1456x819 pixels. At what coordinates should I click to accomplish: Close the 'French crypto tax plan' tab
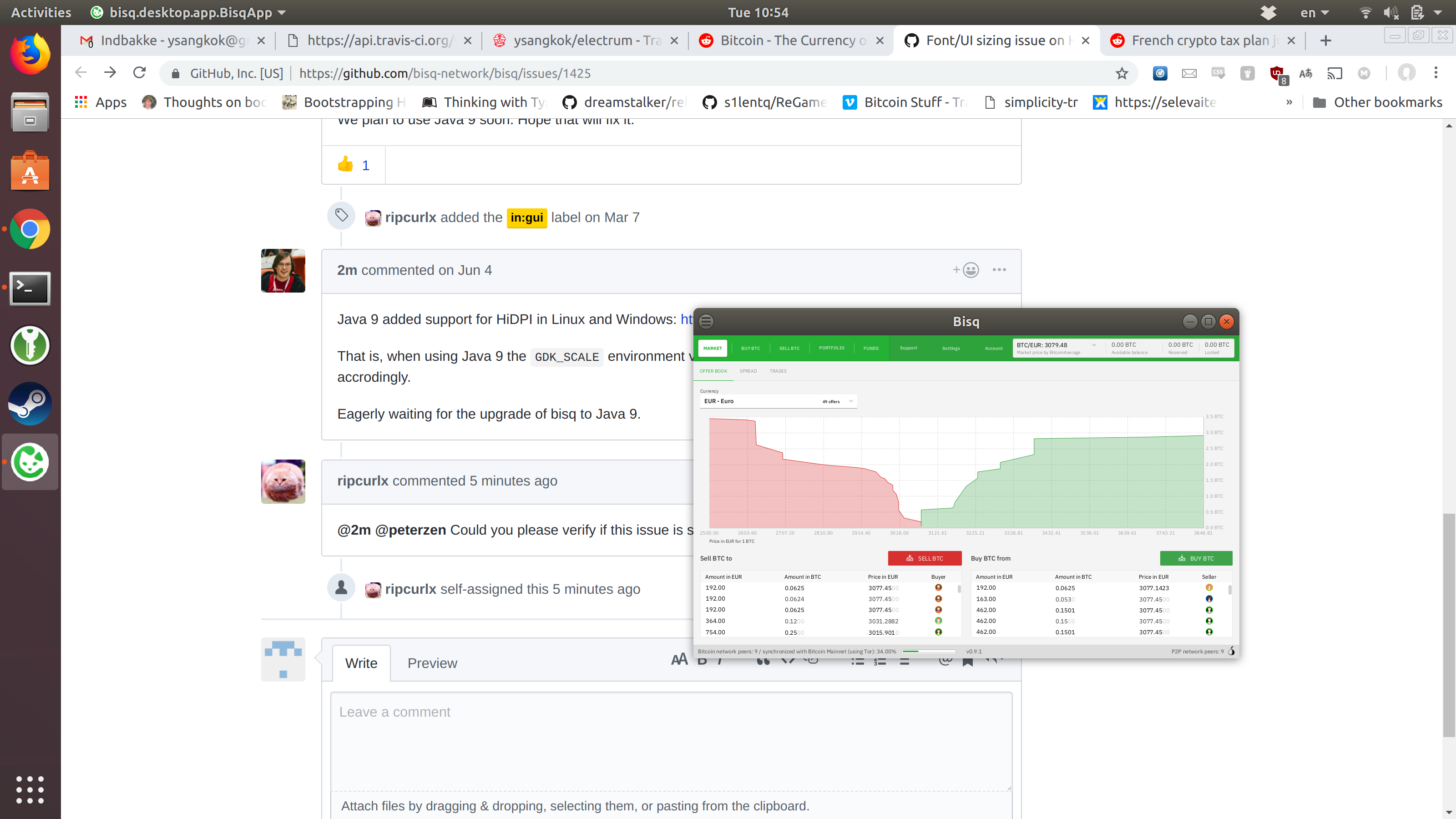tap(1291, 40)
